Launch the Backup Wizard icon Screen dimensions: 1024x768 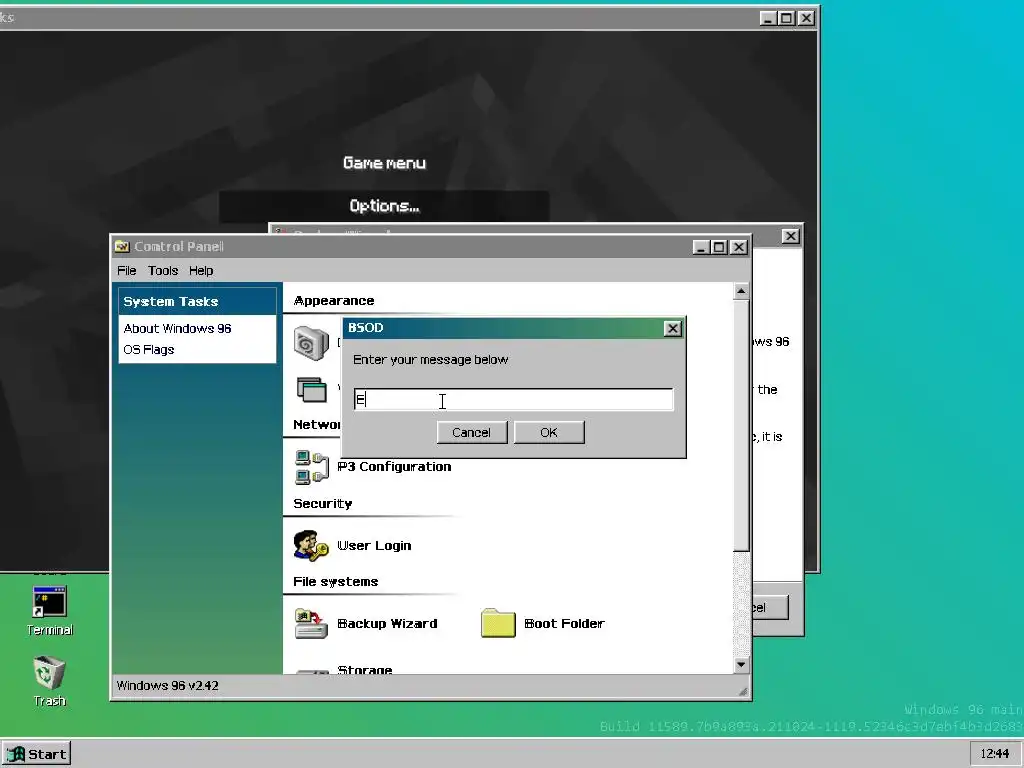[x=312, y=624]
